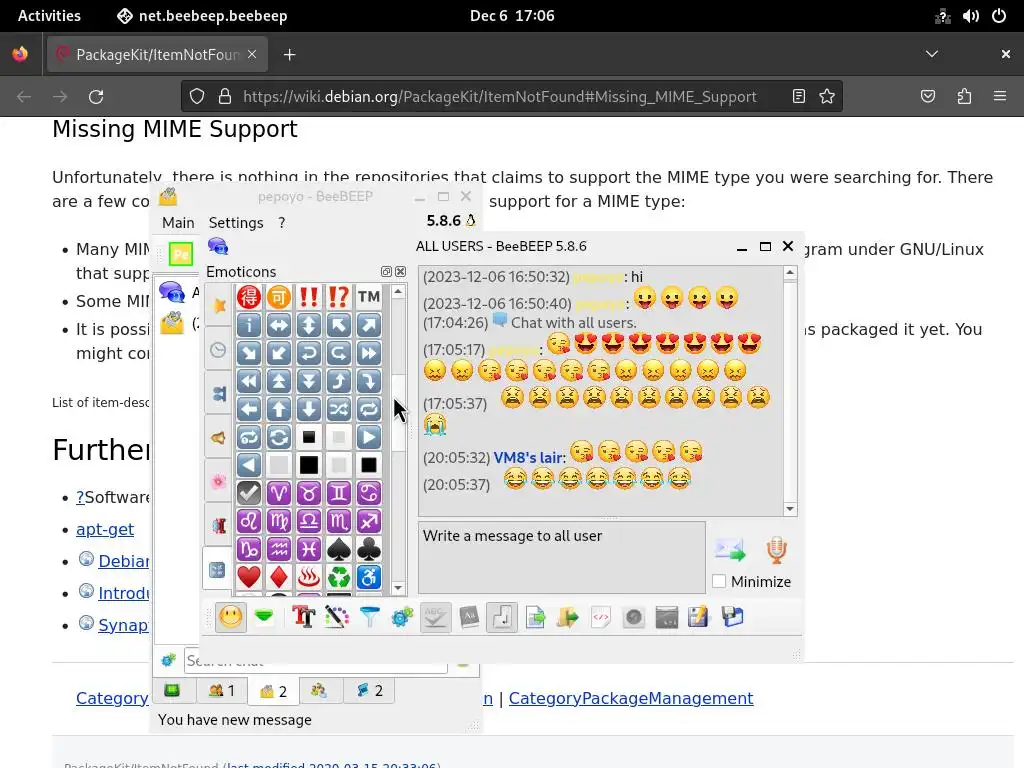Open the CategoryPackageManagement link
The width and height of the screenshot is (1024, 768).
coord(631,698)
